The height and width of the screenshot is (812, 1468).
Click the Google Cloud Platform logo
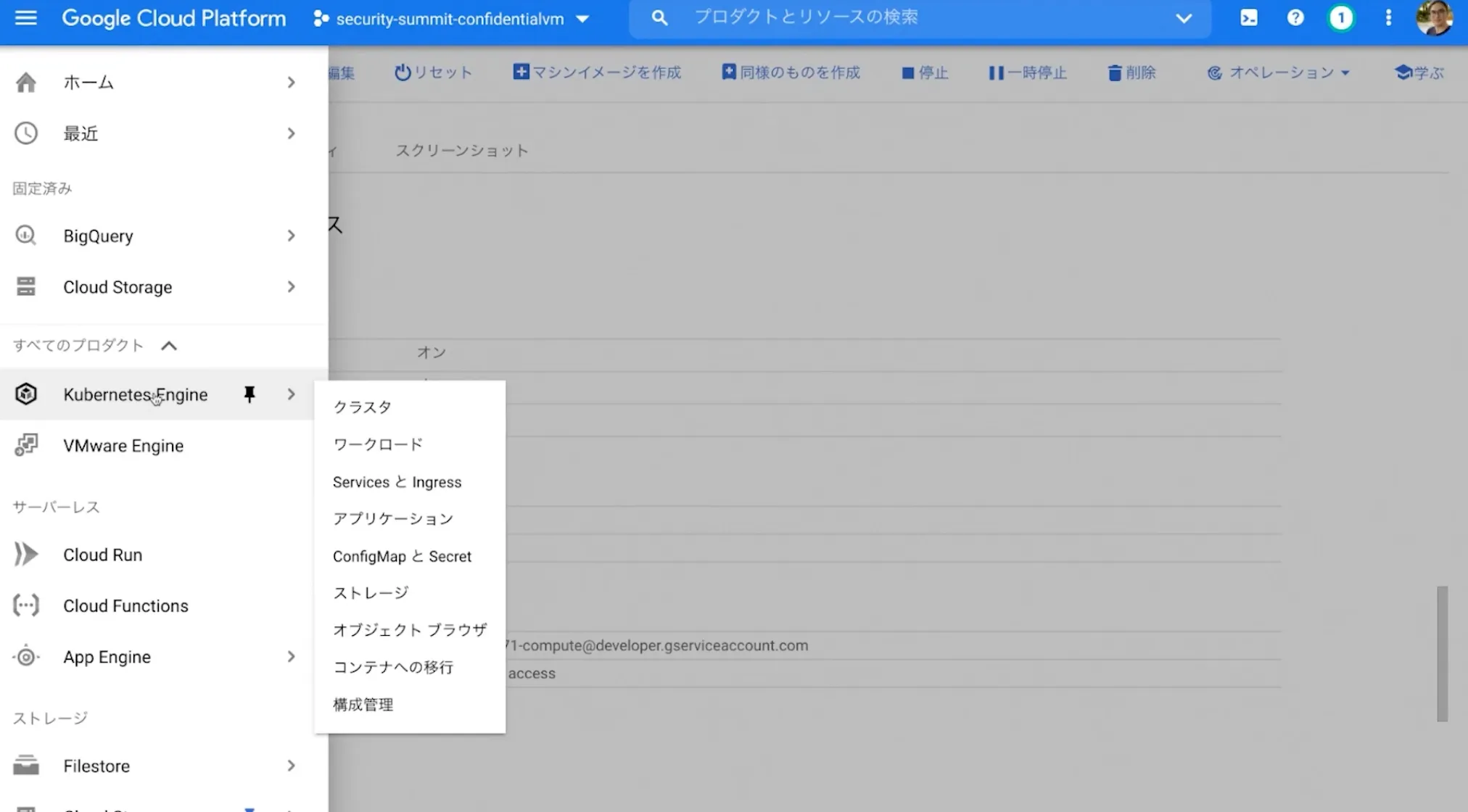click(x=173, y=18)
